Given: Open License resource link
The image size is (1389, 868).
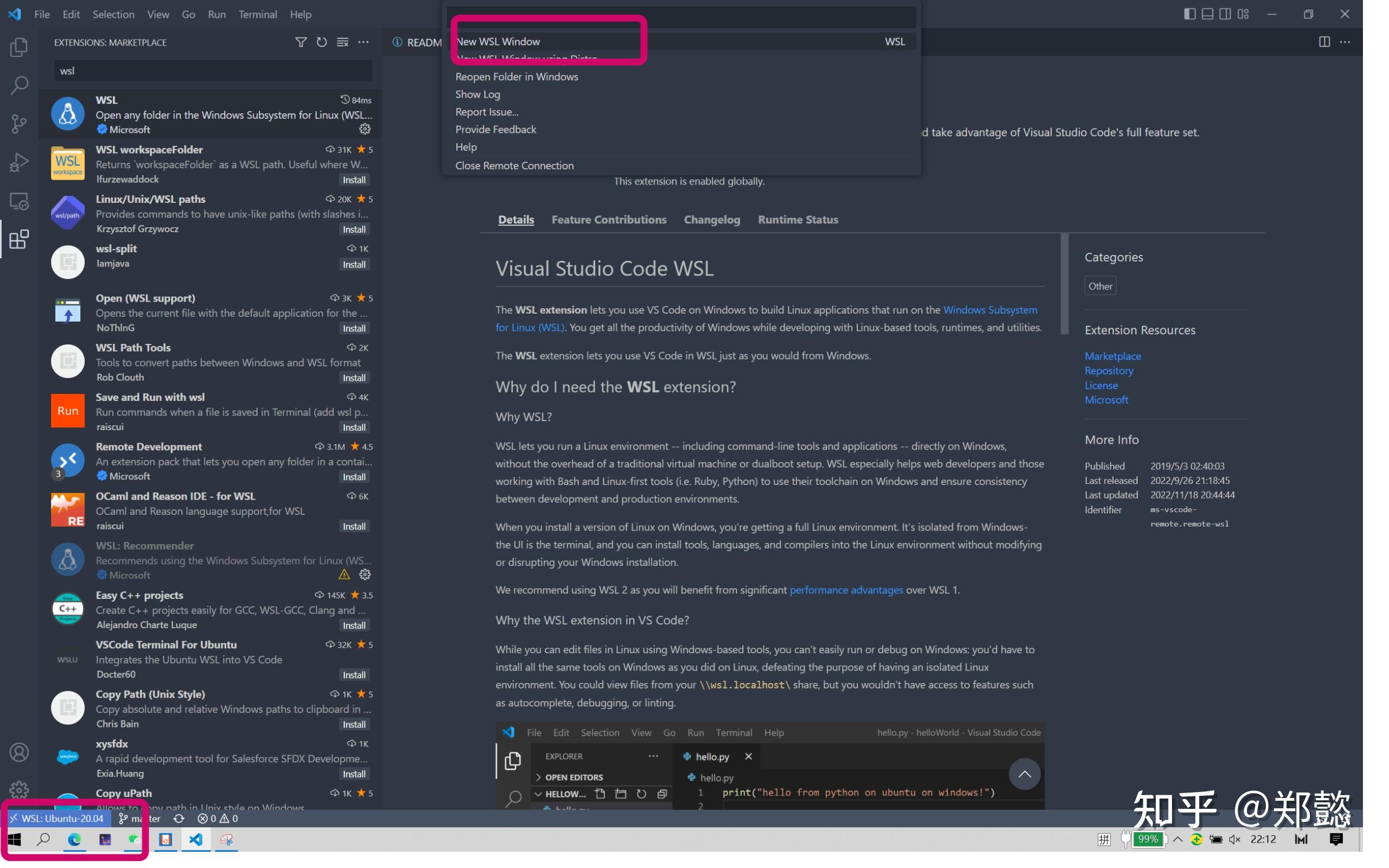Looking at the screenshot, I should [1101, 385].
